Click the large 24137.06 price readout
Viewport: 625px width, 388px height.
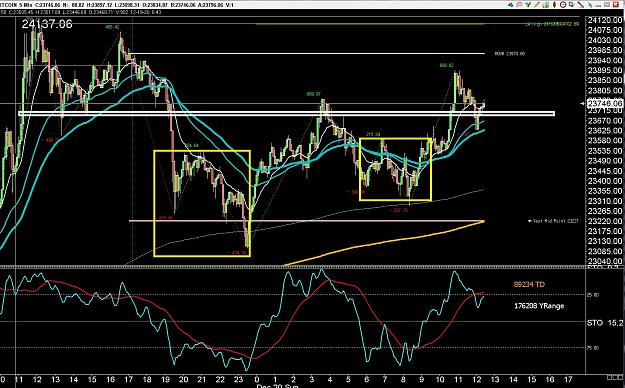pos(47,24)
